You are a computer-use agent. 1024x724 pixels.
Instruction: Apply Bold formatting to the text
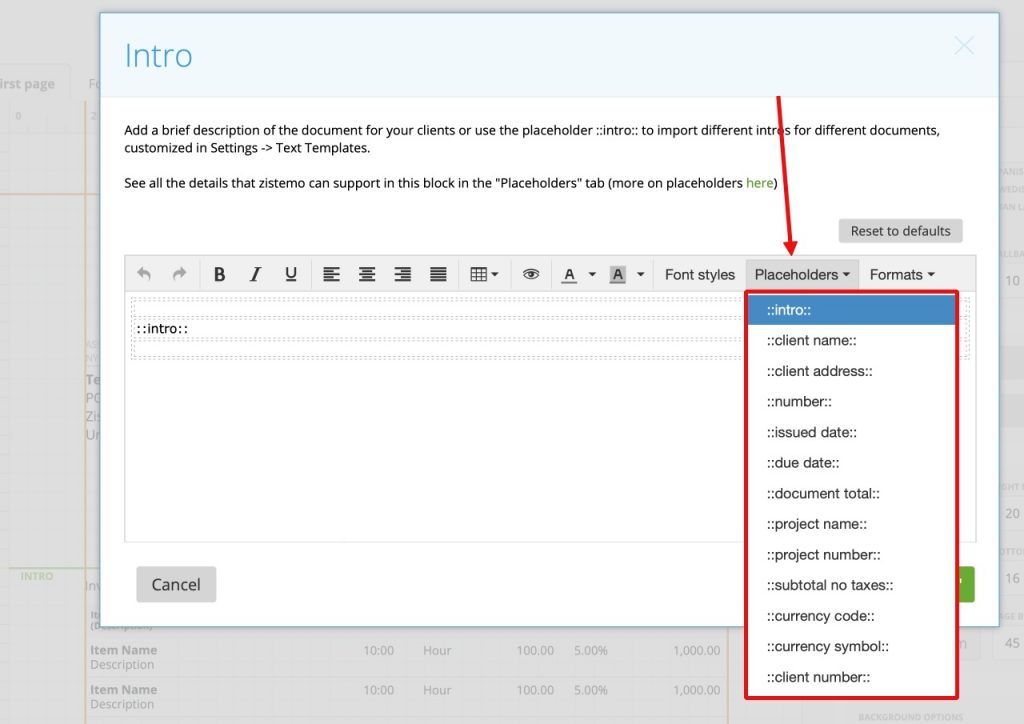(219, 274)
